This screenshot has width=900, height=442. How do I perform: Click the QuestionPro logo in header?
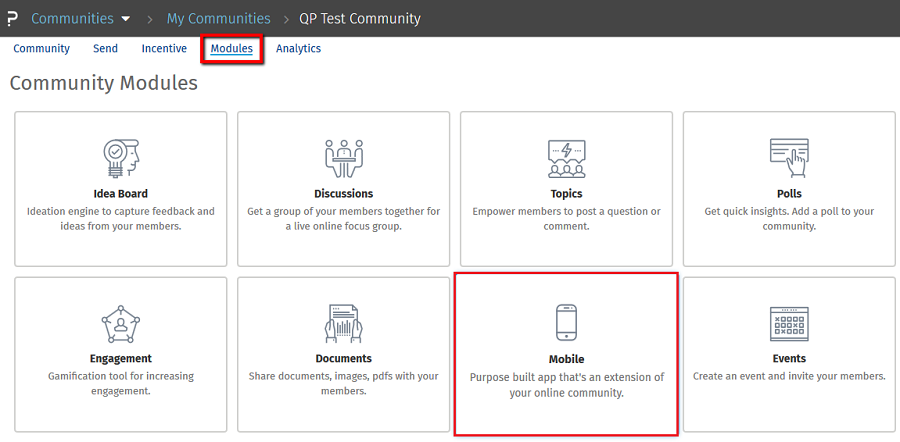coord(12,18)
